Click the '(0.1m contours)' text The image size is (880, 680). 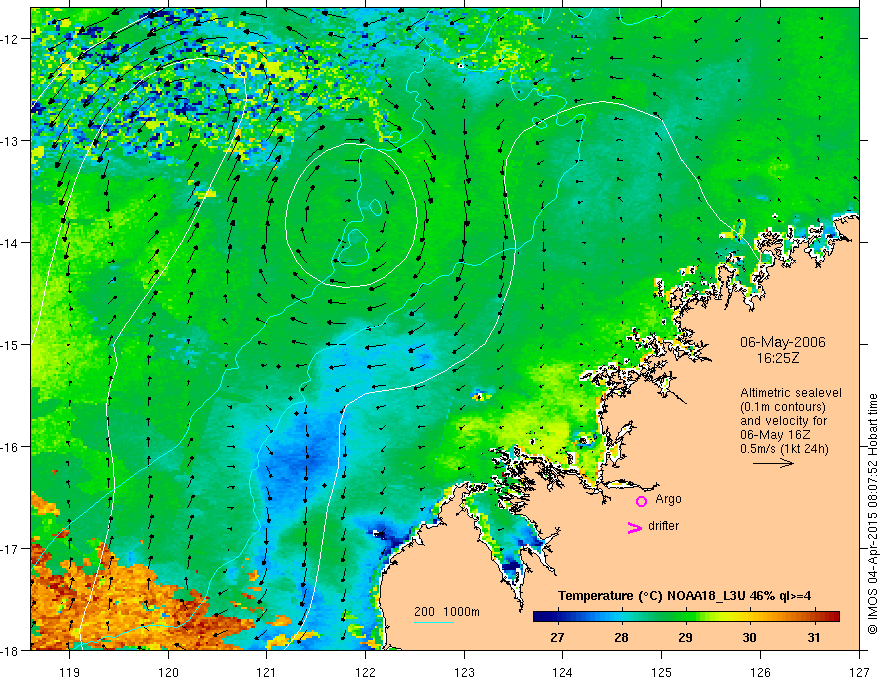(x=783, y=407)
